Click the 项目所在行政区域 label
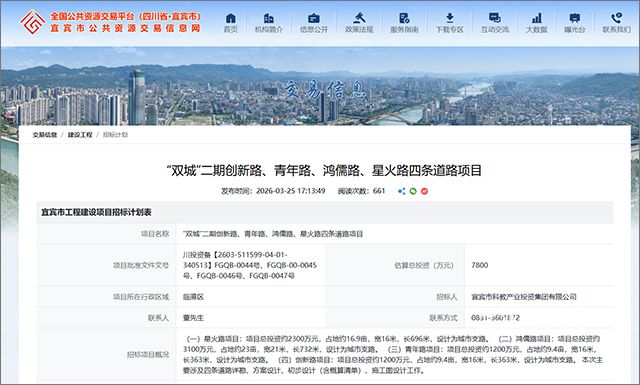Viewport: 640px width, 385px height. pos(141,297)
